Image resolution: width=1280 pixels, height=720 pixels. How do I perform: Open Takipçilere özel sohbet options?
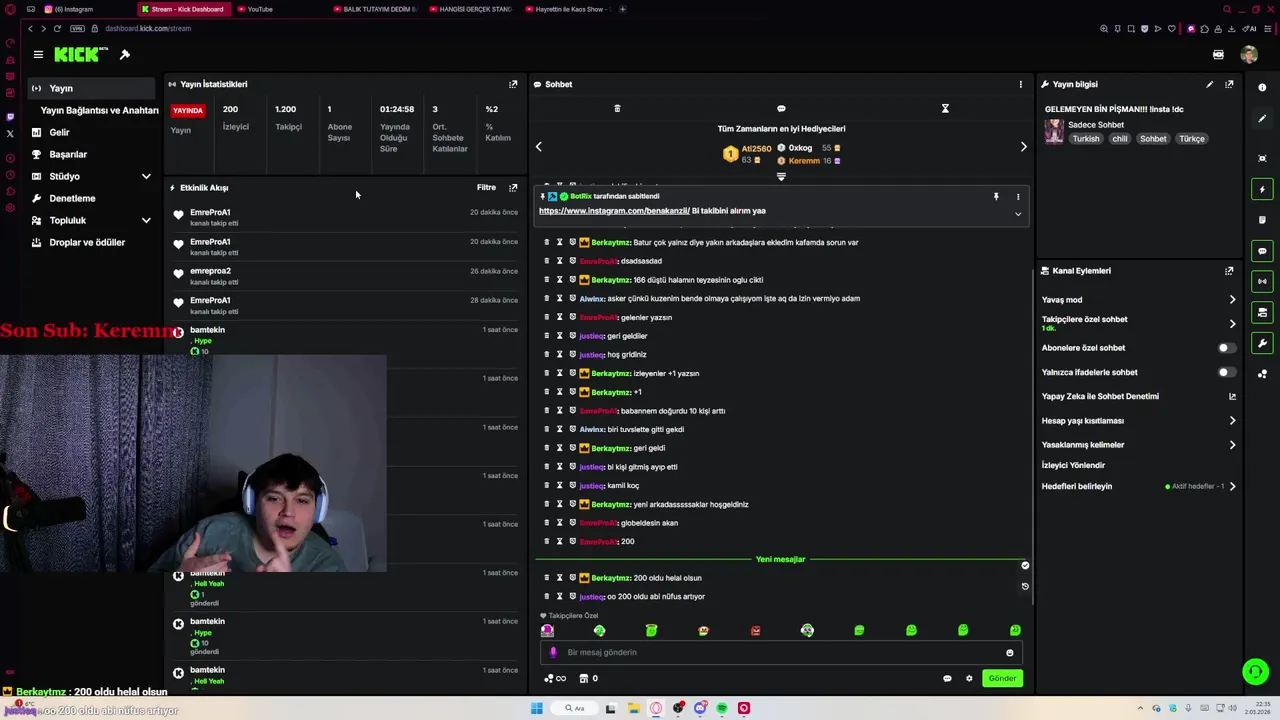(1138, 323)
